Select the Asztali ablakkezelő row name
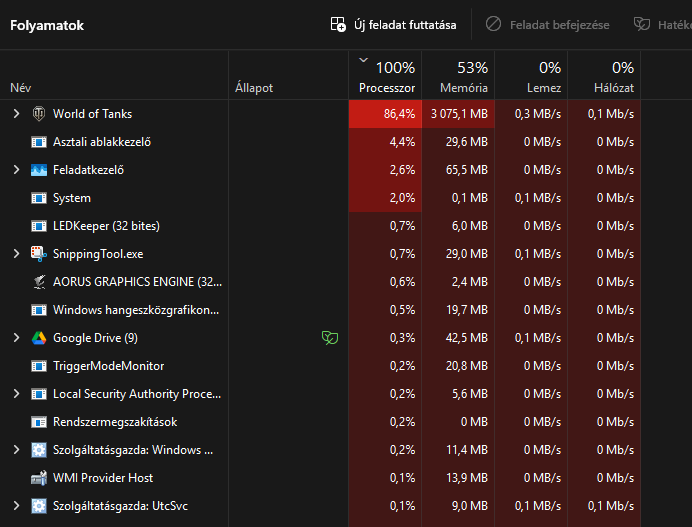 102,142
